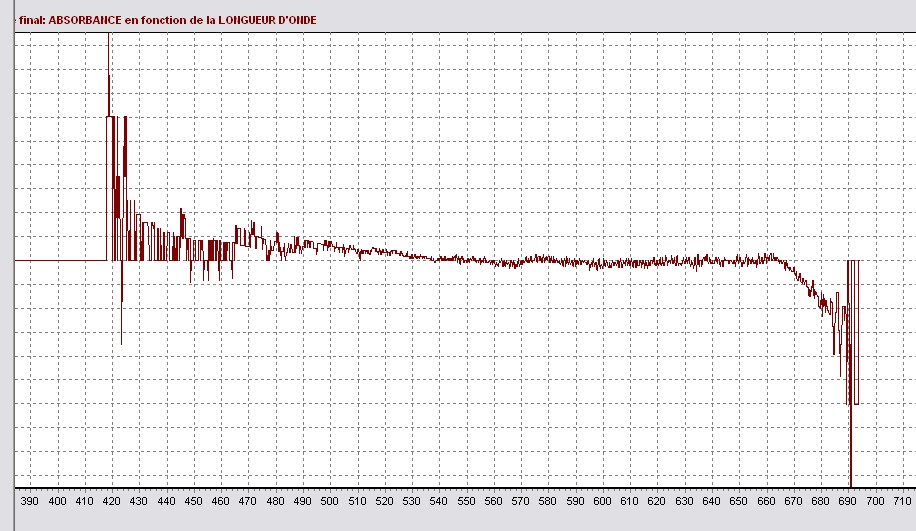This screenshot has height=531, width=916.
Task: Select the 420 tick label on the x-axis
Action: coord(111,501)
